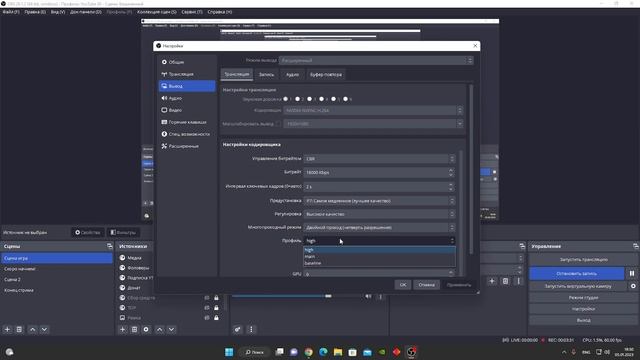
Task: Move the scene down with arrow icon
Action: tap(44, 329)
